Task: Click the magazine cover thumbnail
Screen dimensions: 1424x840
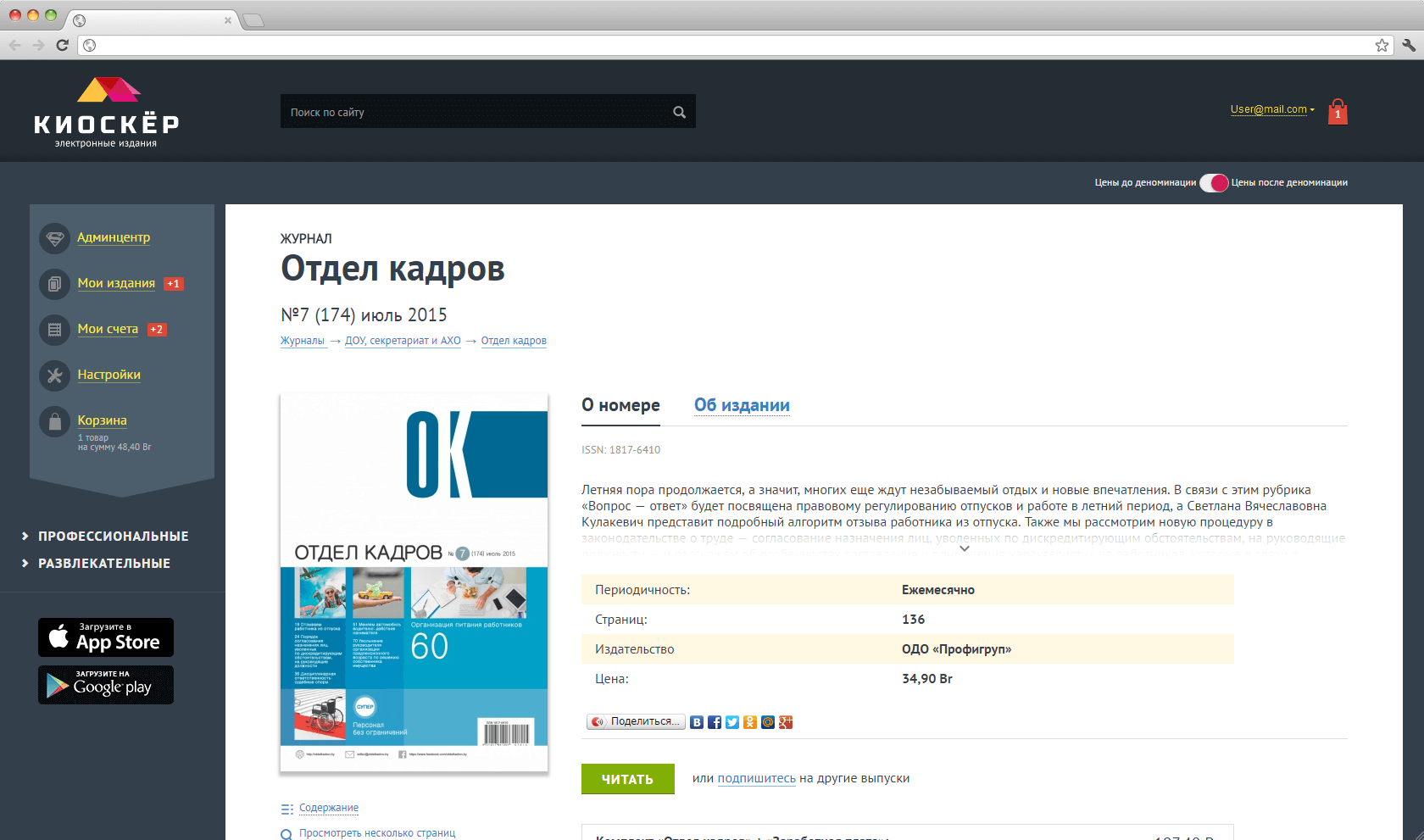Action: point(414,583)
